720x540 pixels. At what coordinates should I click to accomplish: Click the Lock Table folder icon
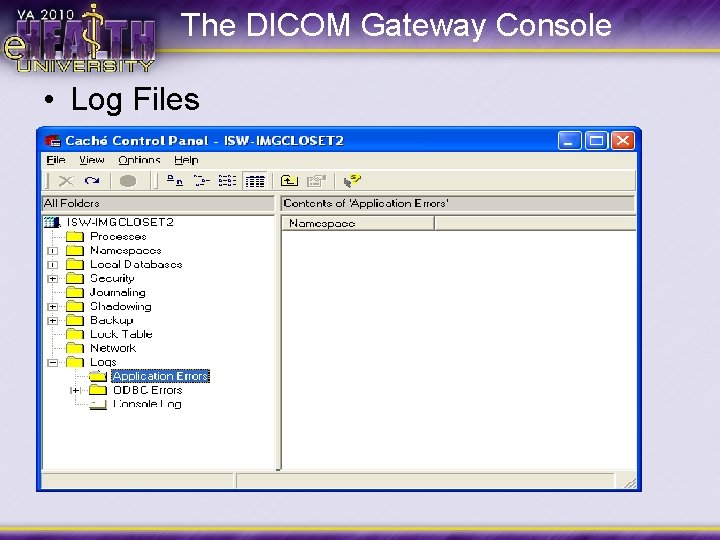point(75,334)
